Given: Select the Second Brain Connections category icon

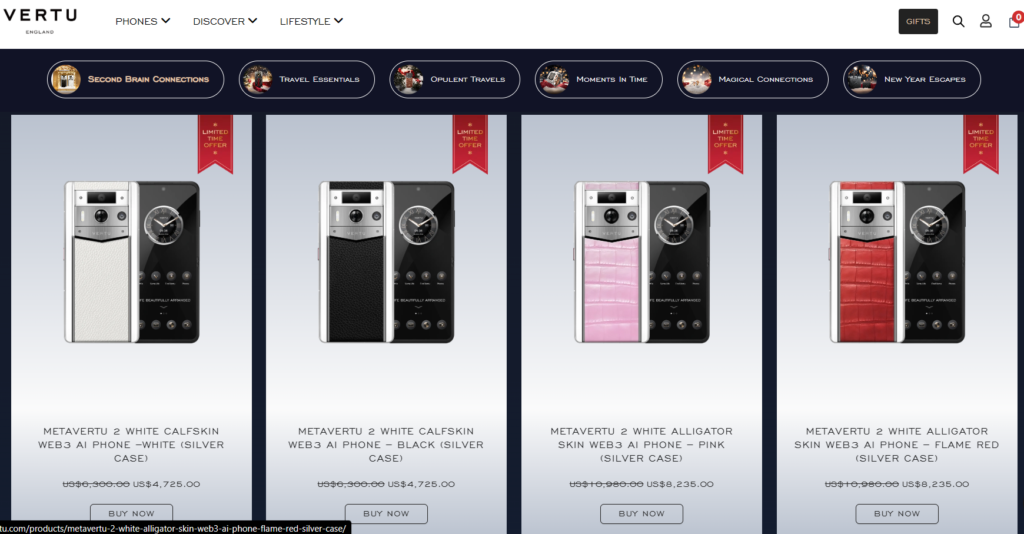Looking at the screenshot, I should click(66, 80).
